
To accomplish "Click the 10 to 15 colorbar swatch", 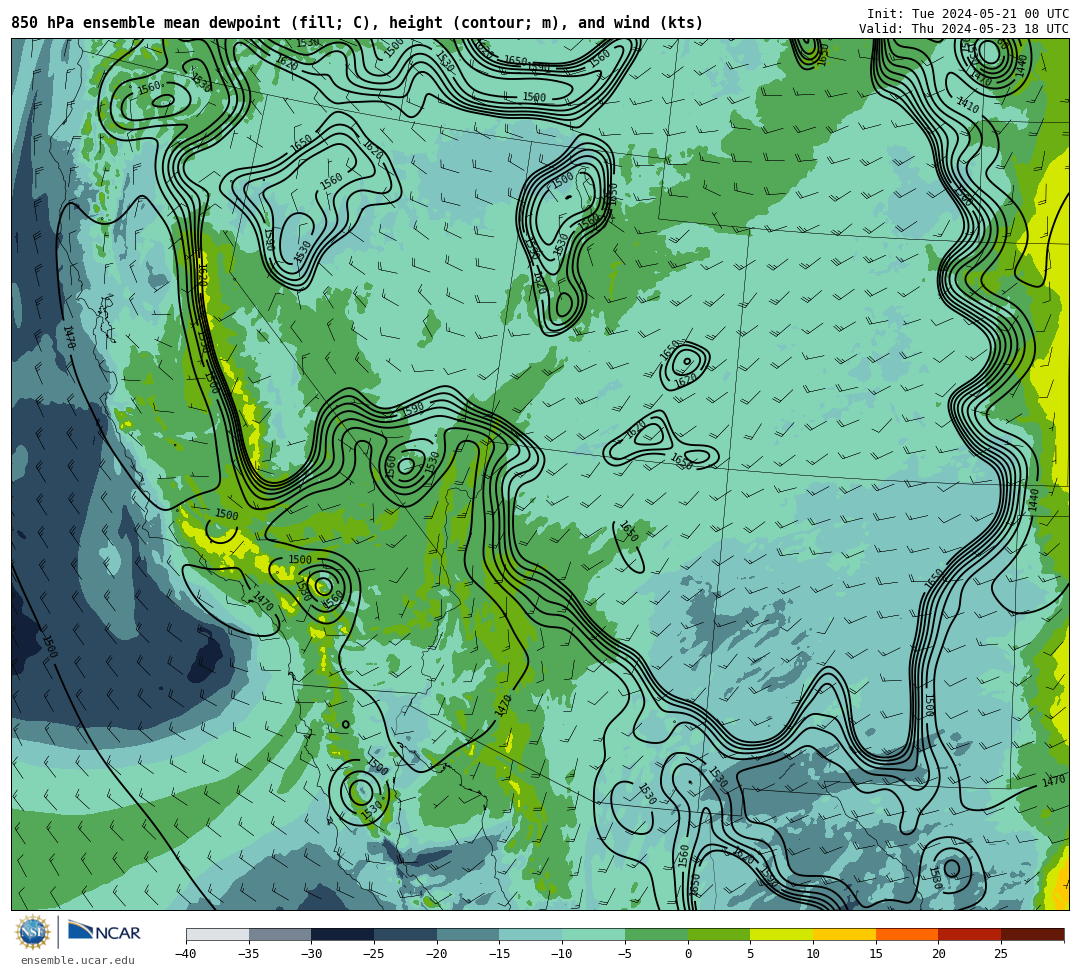I will click(844, 934).
